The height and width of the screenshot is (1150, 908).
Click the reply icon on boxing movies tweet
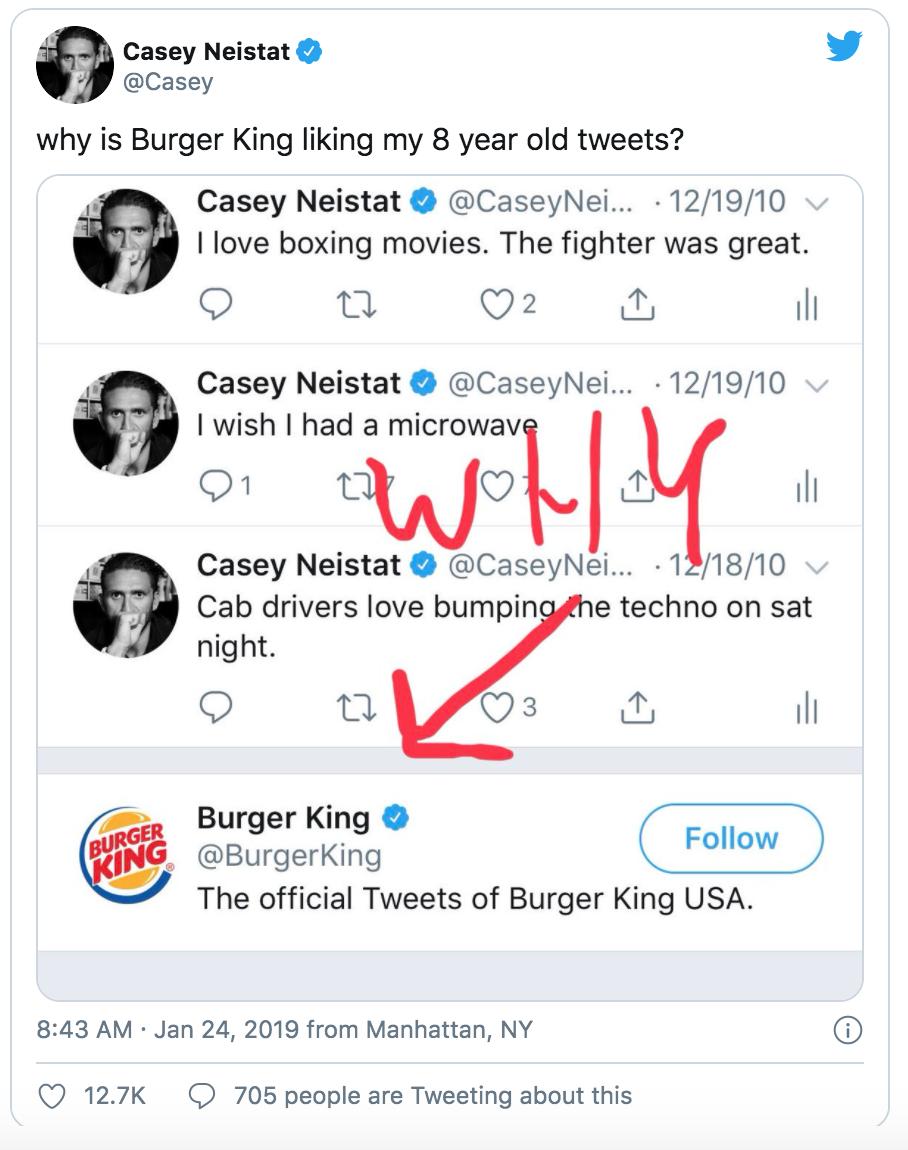click(x=216, y=305)
